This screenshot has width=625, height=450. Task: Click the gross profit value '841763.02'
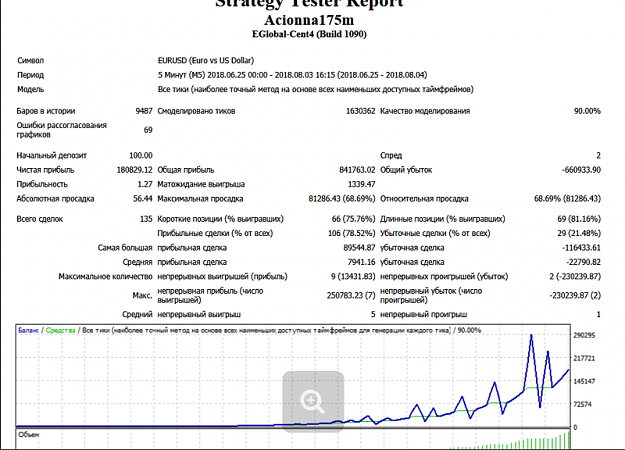[x=357, y=170]
